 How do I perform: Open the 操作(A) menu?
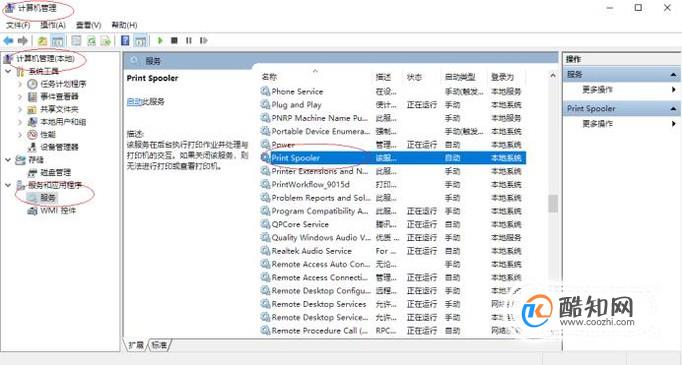[x=53, y=25]
